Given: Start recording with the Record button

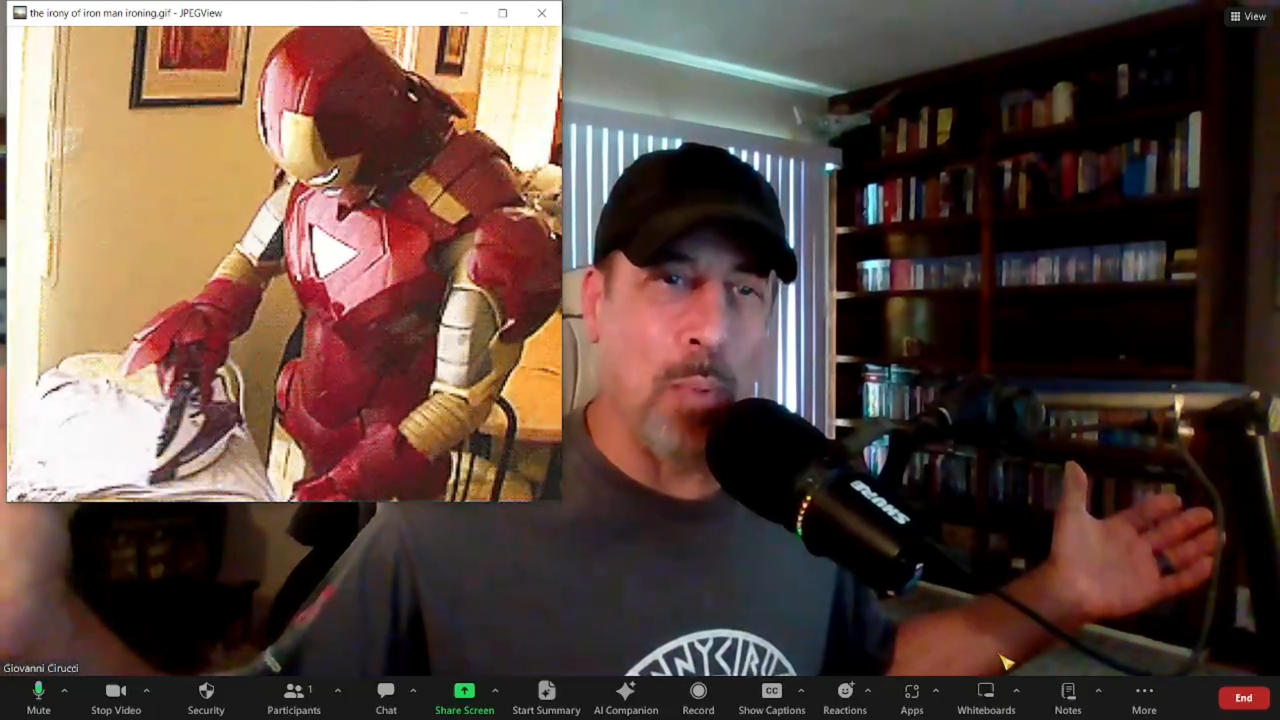Looking at the screenshot, I should (698, 697).
